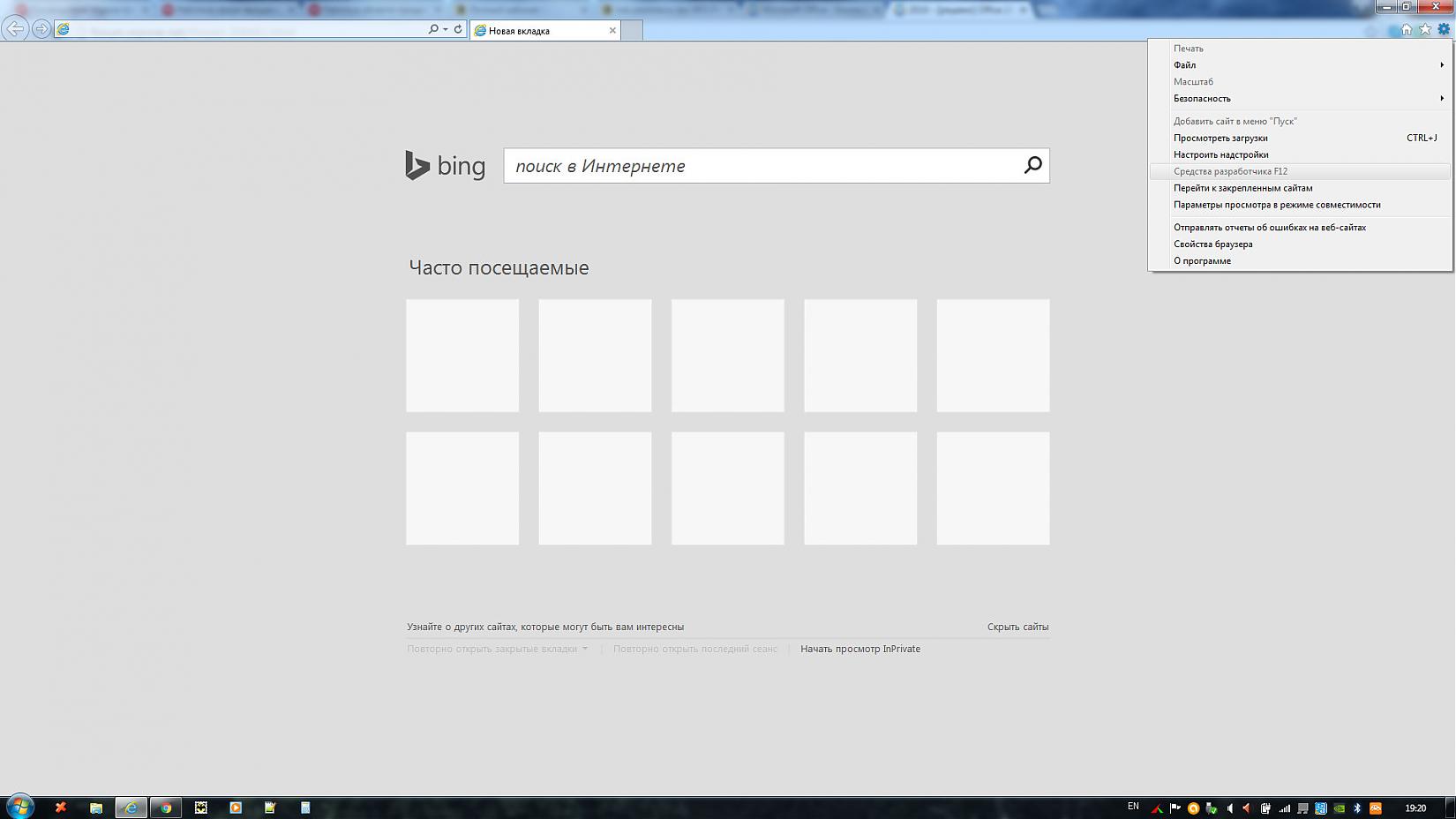Open Windows Explorer folder from taskbar

click(x=96, y=808)
